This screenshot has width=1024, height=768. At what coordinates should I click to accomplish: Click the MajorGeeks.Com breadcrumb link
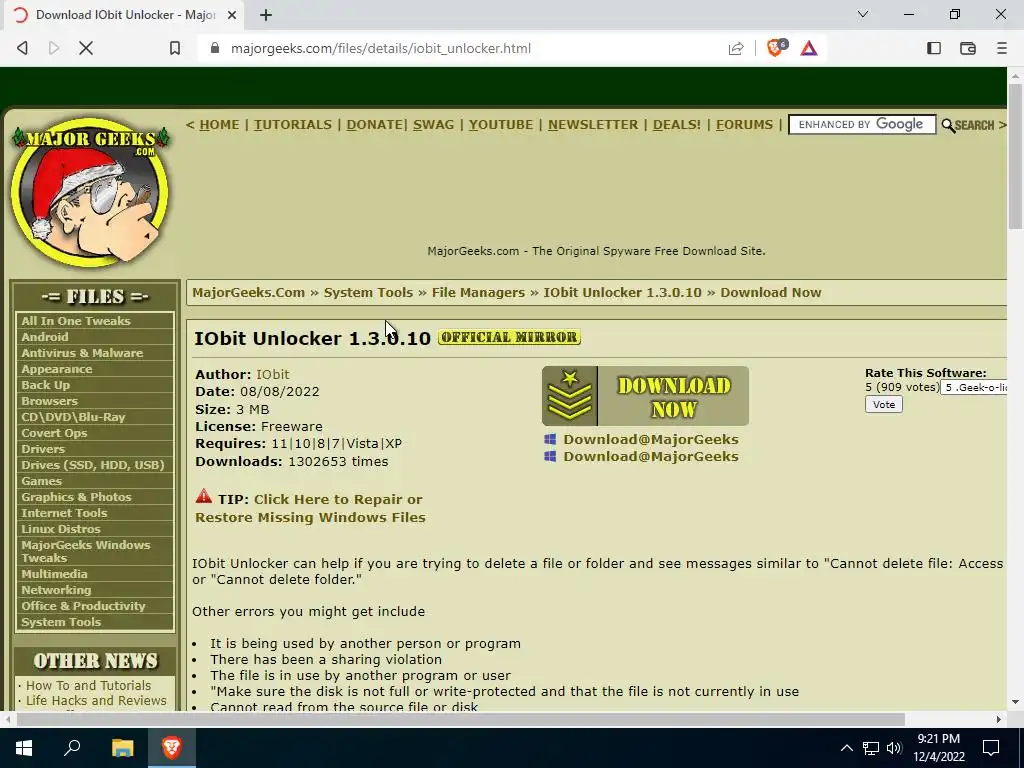(248, 293)
